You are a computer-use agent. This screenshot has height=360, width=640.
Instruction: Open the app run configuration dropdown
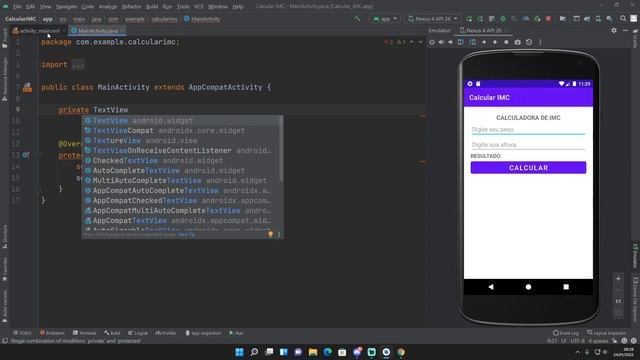(x=384, y=19)
